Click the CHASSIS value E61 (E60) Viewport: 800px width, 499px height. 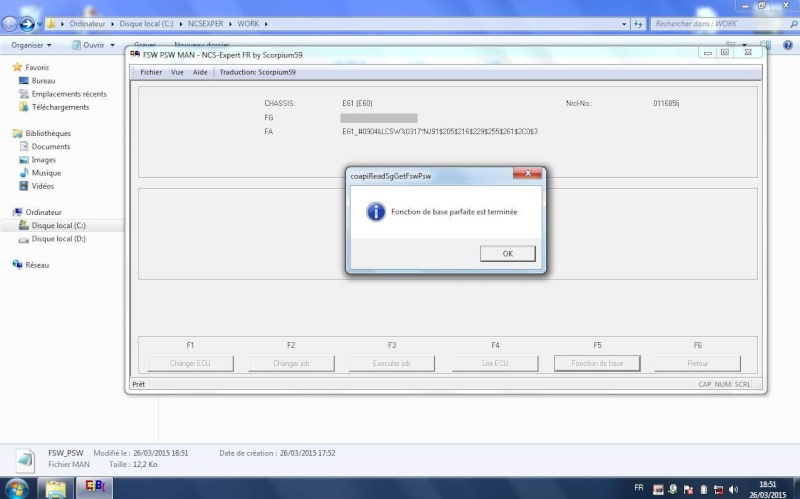[x=357, y=103]
